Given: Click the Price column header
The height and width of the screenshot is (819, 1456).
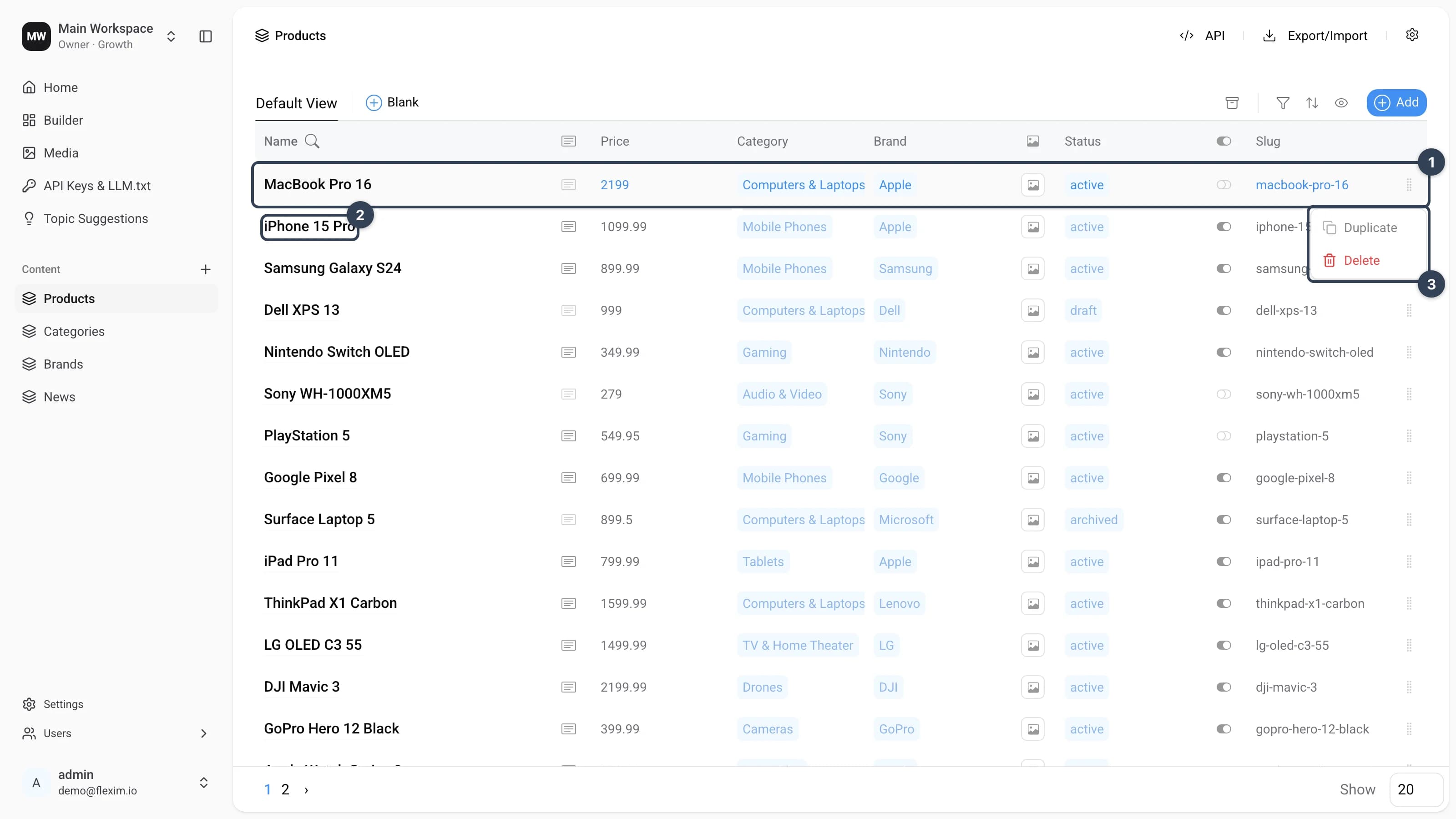Looking at the screenshot, I should tap(614, 142).
